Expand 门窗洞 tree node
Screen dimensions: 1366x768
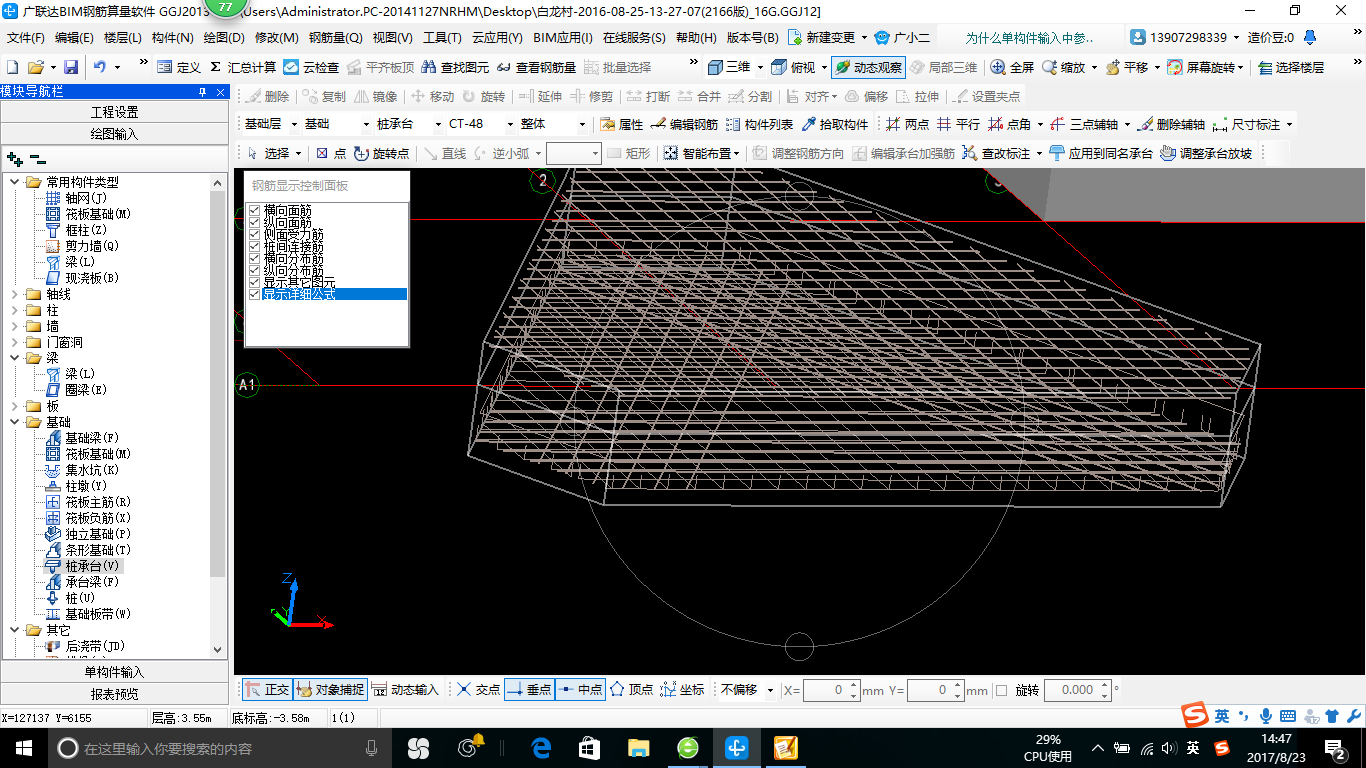[14, 342]
